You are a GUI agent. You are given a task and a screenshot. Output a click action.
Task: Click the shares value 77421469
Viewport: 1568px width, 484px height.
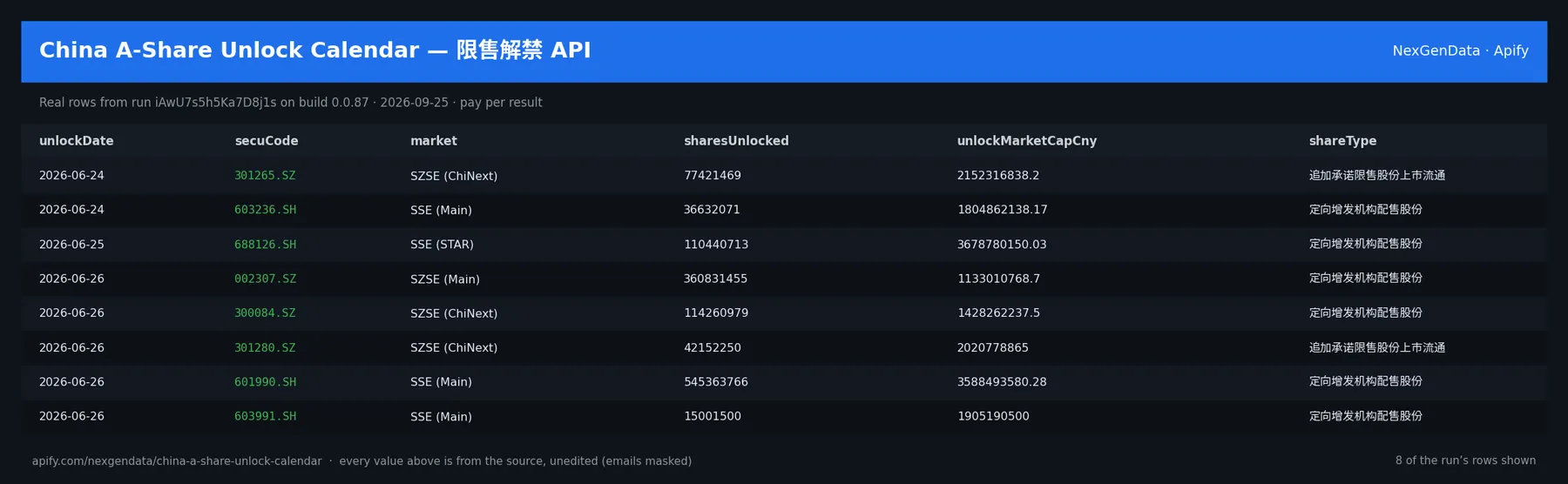(713, 176)
